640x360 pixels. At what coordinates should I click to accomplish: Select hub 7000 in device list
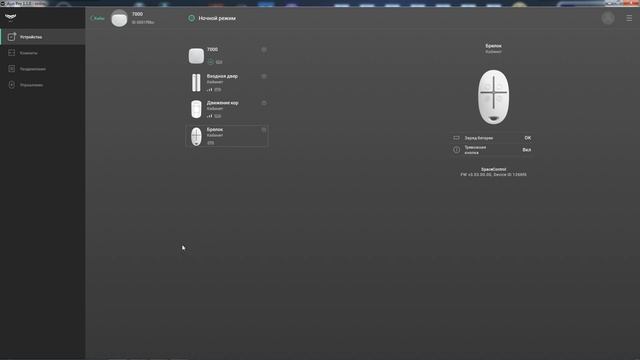tap(227, 56)
